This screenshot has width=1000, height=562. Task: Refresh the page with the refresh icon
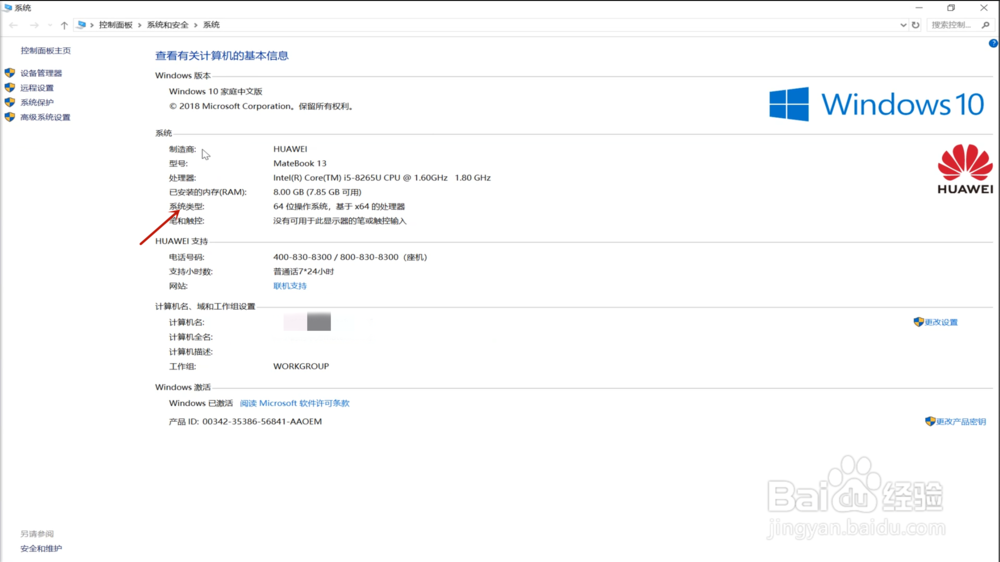[916, 25]
